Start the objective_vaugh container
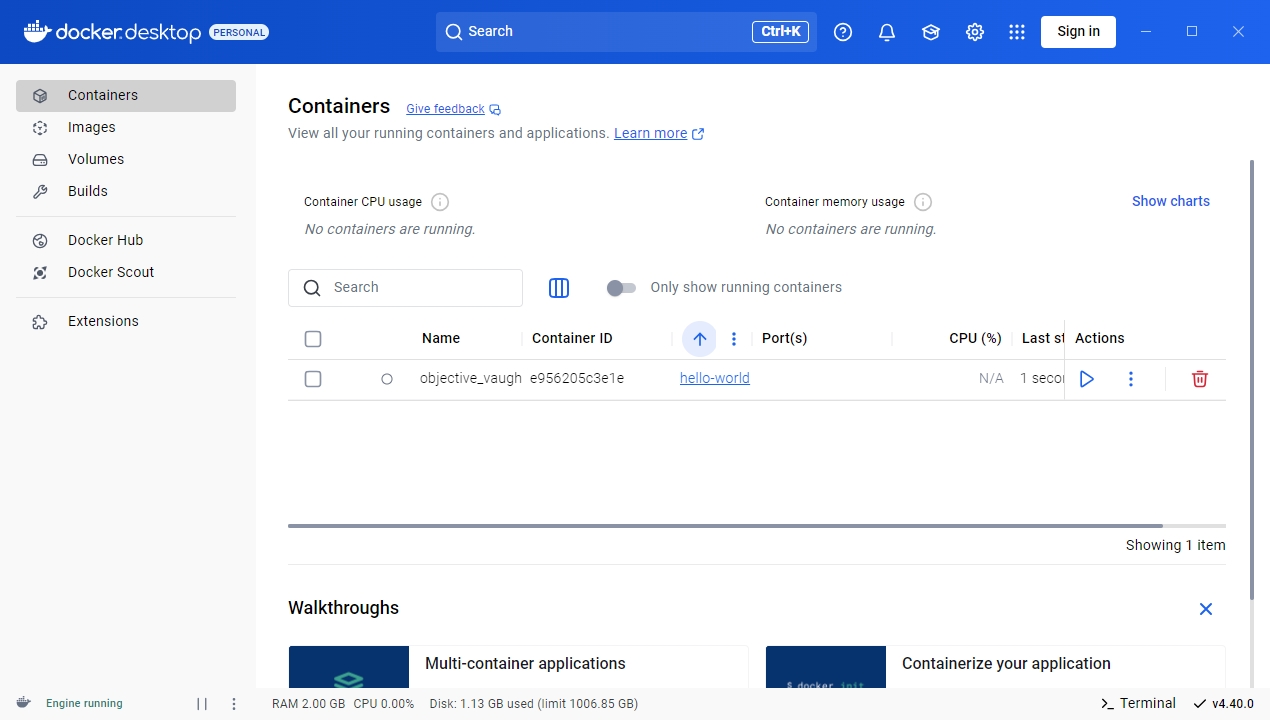Screen dimensions: 1270x720 (1087, 379)
